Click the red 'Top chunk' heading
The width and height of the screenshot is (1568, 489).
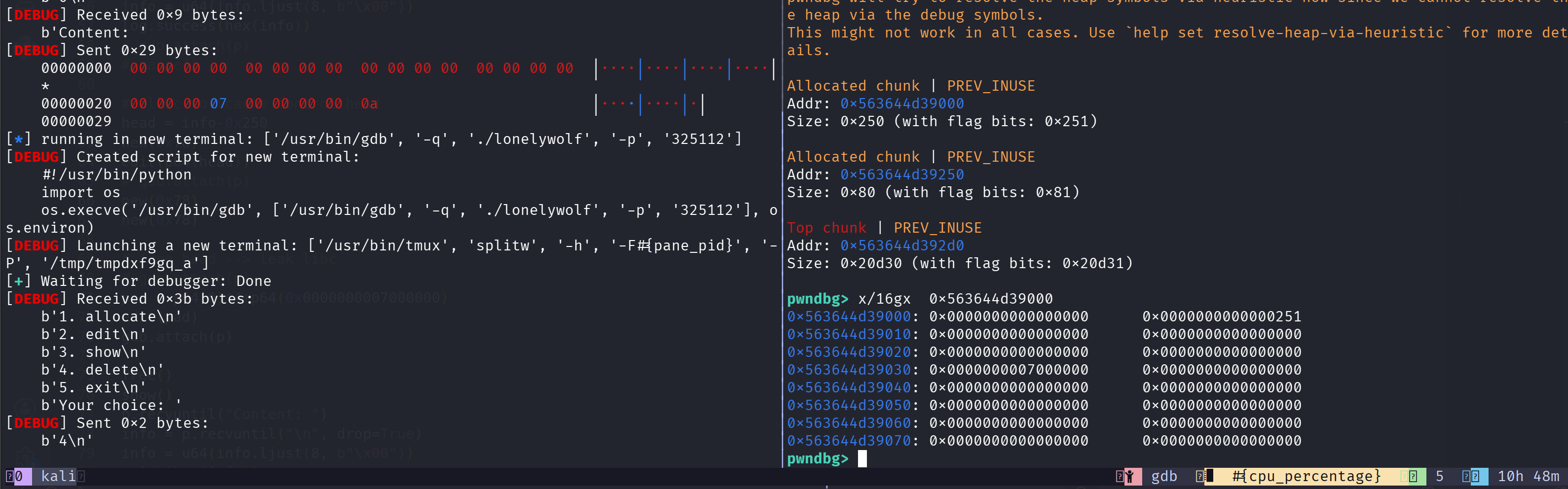[826, 227]
